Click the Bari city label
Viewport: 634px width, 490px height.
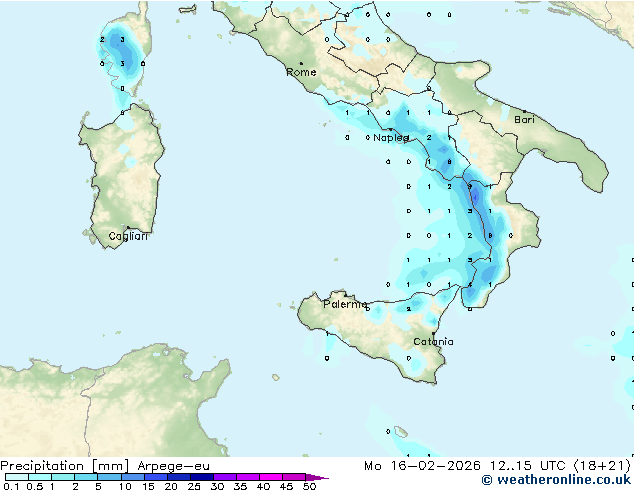coord(524,120)
